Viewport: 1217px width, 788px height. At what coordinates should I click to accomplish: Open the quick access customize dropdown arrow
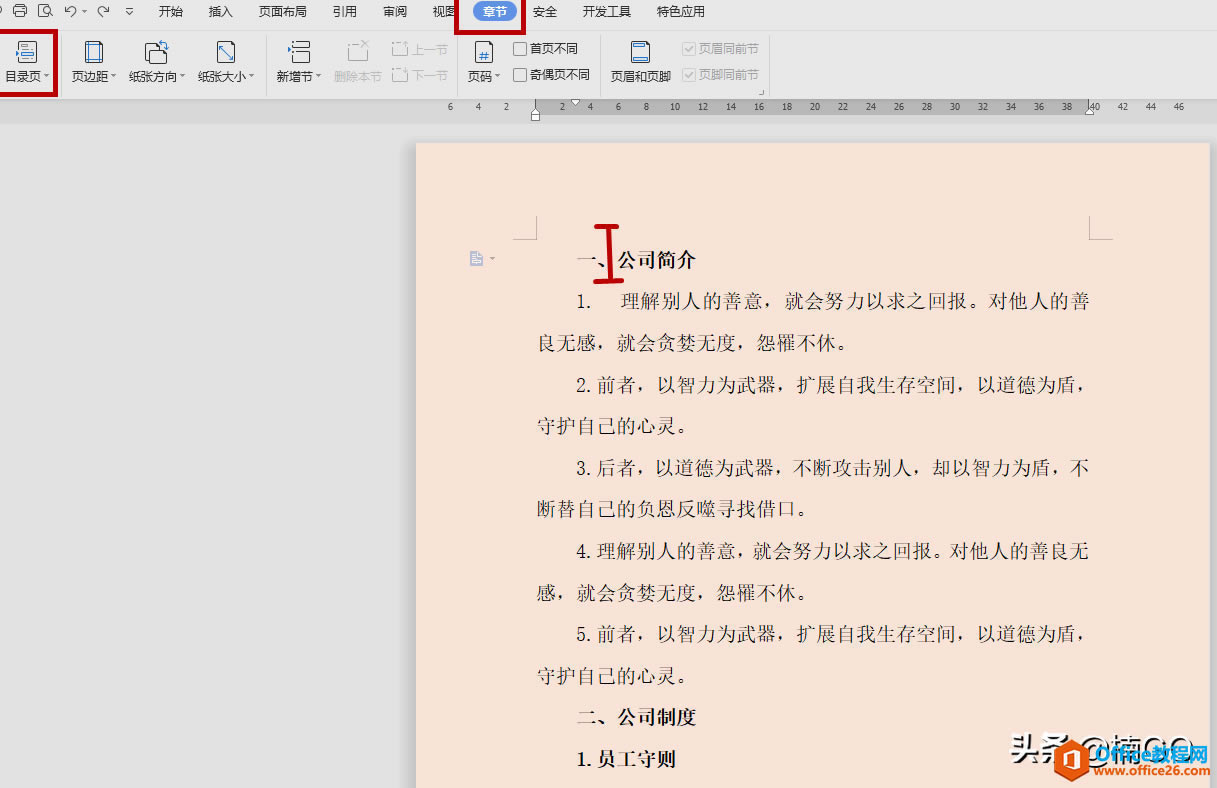point(129,12)
